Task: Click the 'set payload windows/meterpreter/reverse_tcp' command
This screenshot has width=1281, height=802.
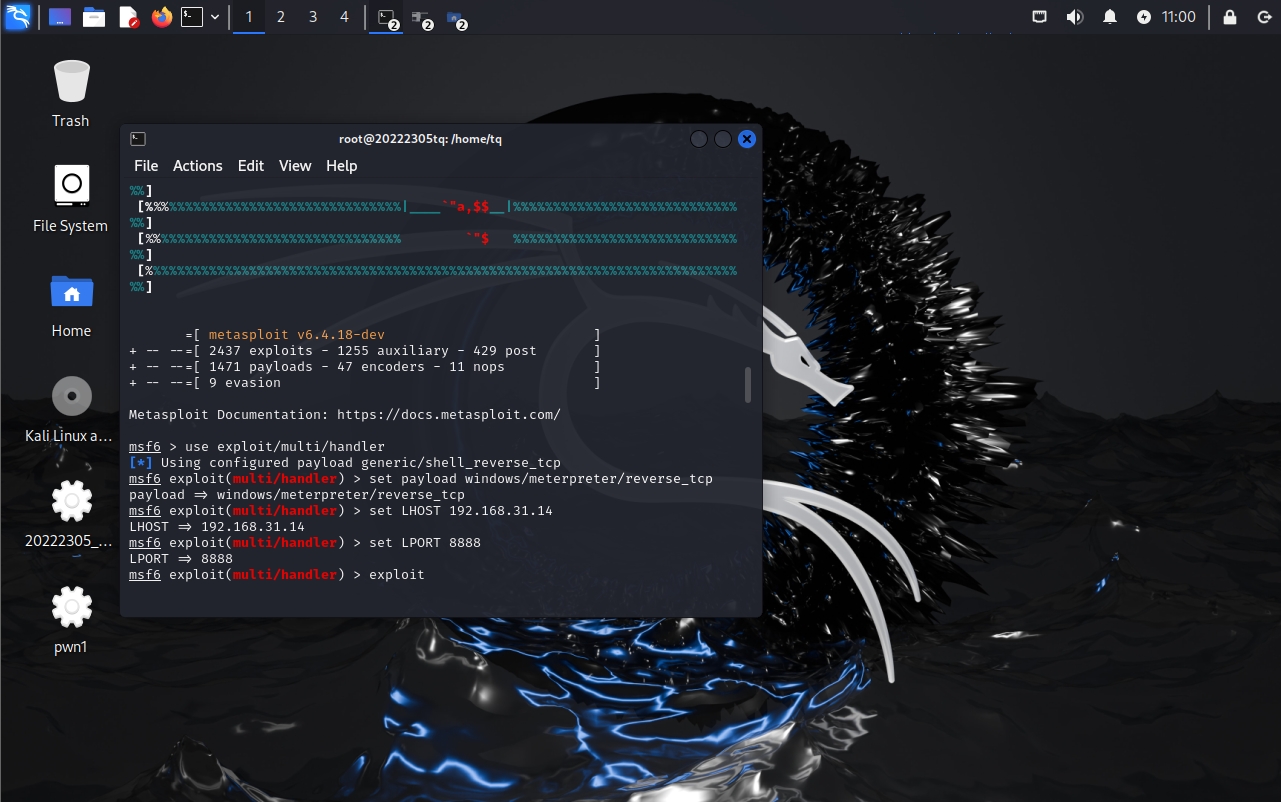Action: 541,479
